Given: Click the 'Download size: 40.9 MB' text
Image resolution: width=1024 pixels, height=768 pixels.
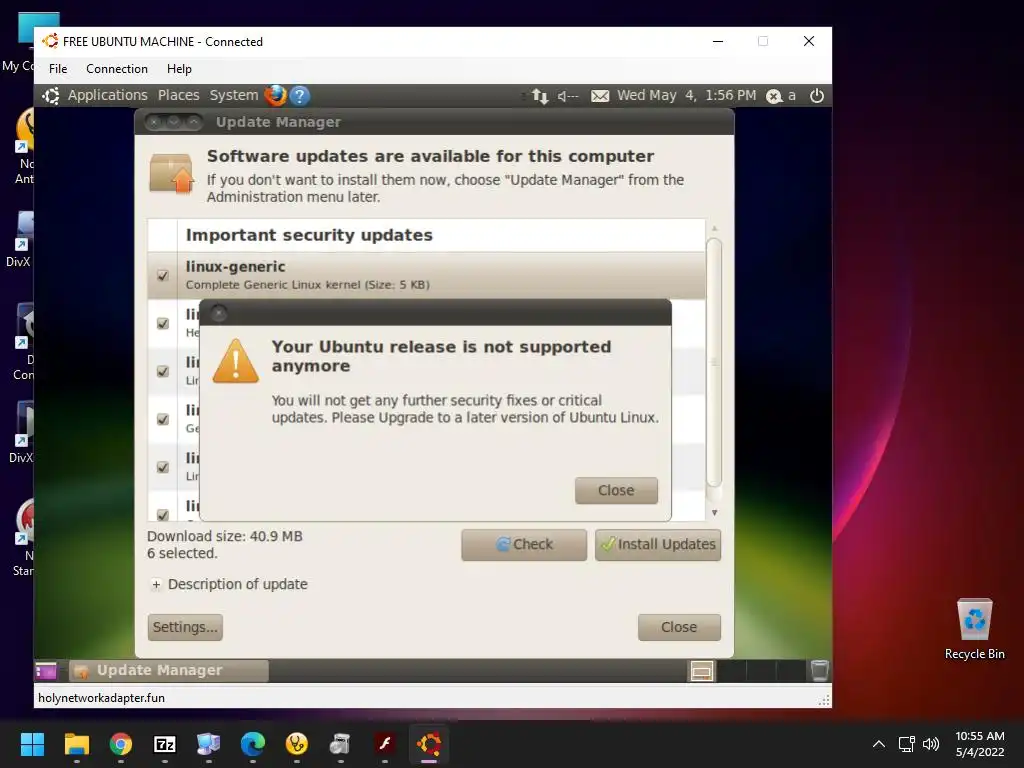Looking at the screenshot, I should coord(225,536).
